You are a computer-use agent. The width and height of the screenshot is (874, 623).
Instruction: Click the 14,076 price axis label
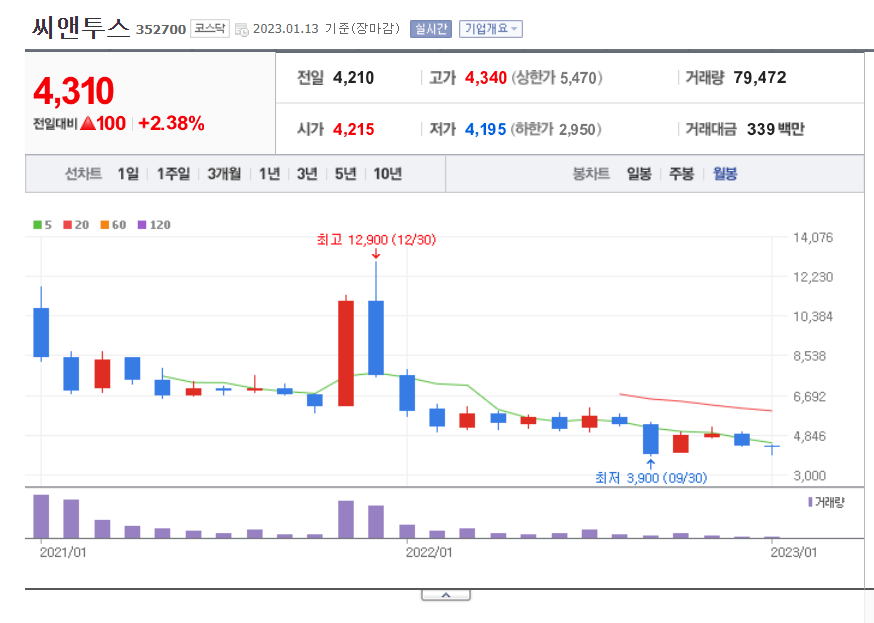click(x=813, y=238)
